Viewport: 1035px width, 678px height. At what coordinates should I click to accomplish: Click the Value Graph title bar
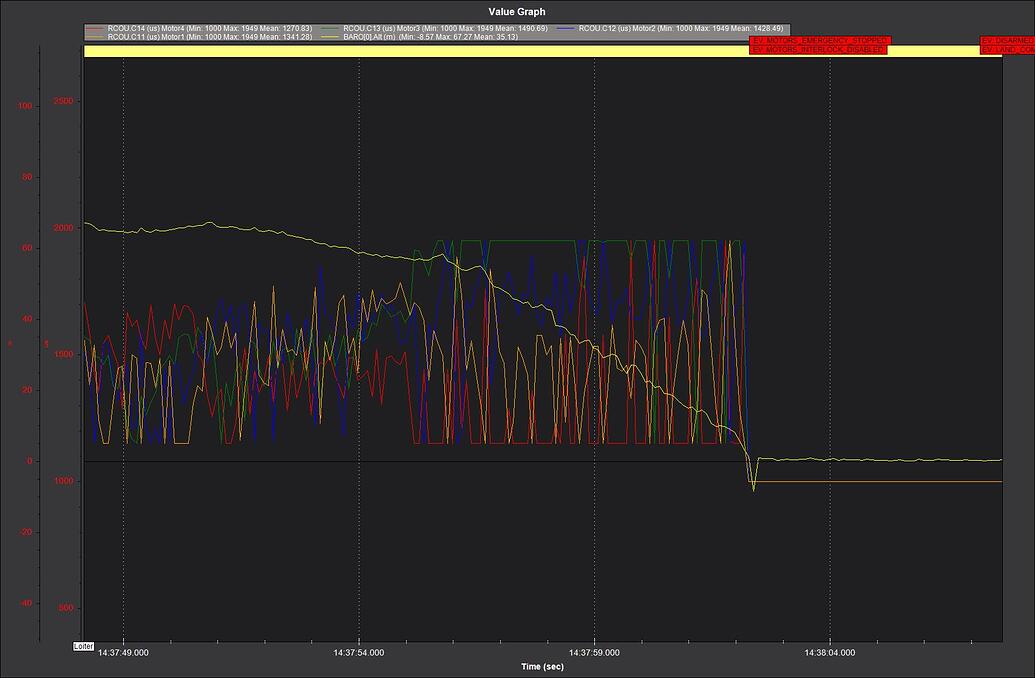click(x=517, y=12)
